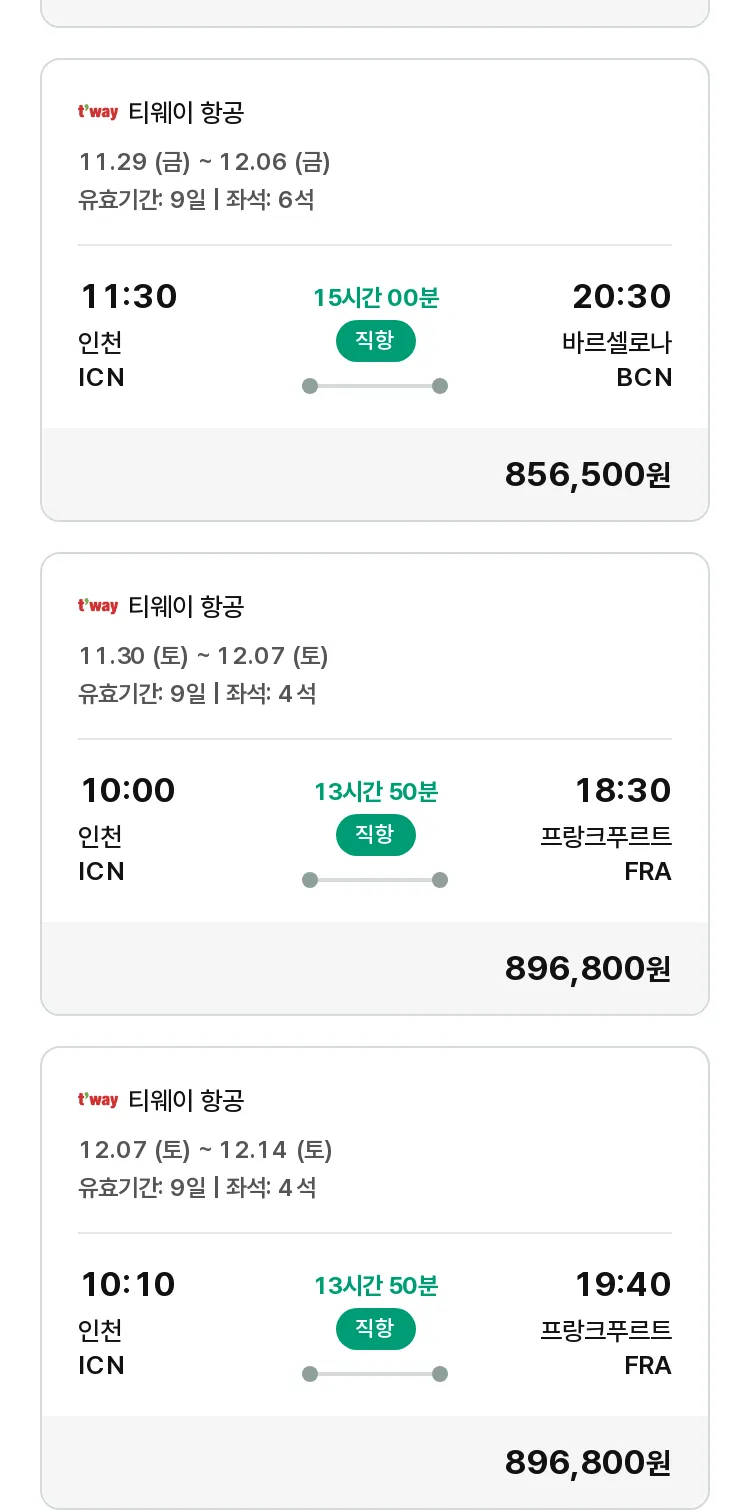Tap the 20:30 arrival time in Barcelona
The width and height of the screenshot is (750, 1510).
[x=622, y=297]
